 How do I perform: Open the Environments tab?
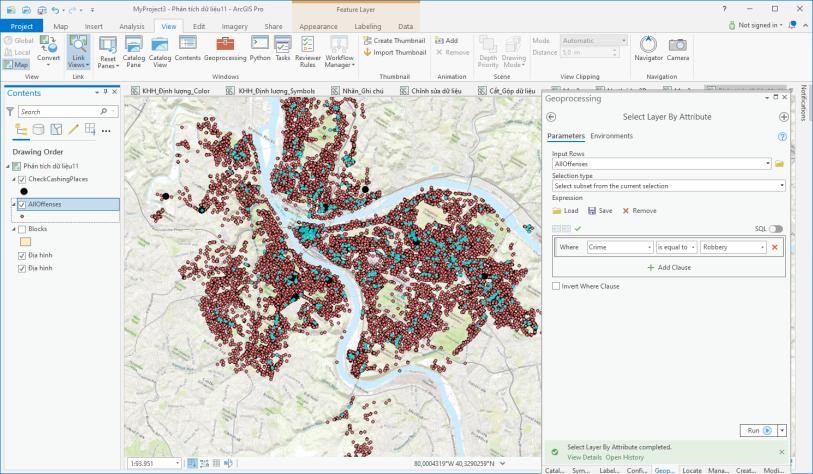(x=611, y=136)
